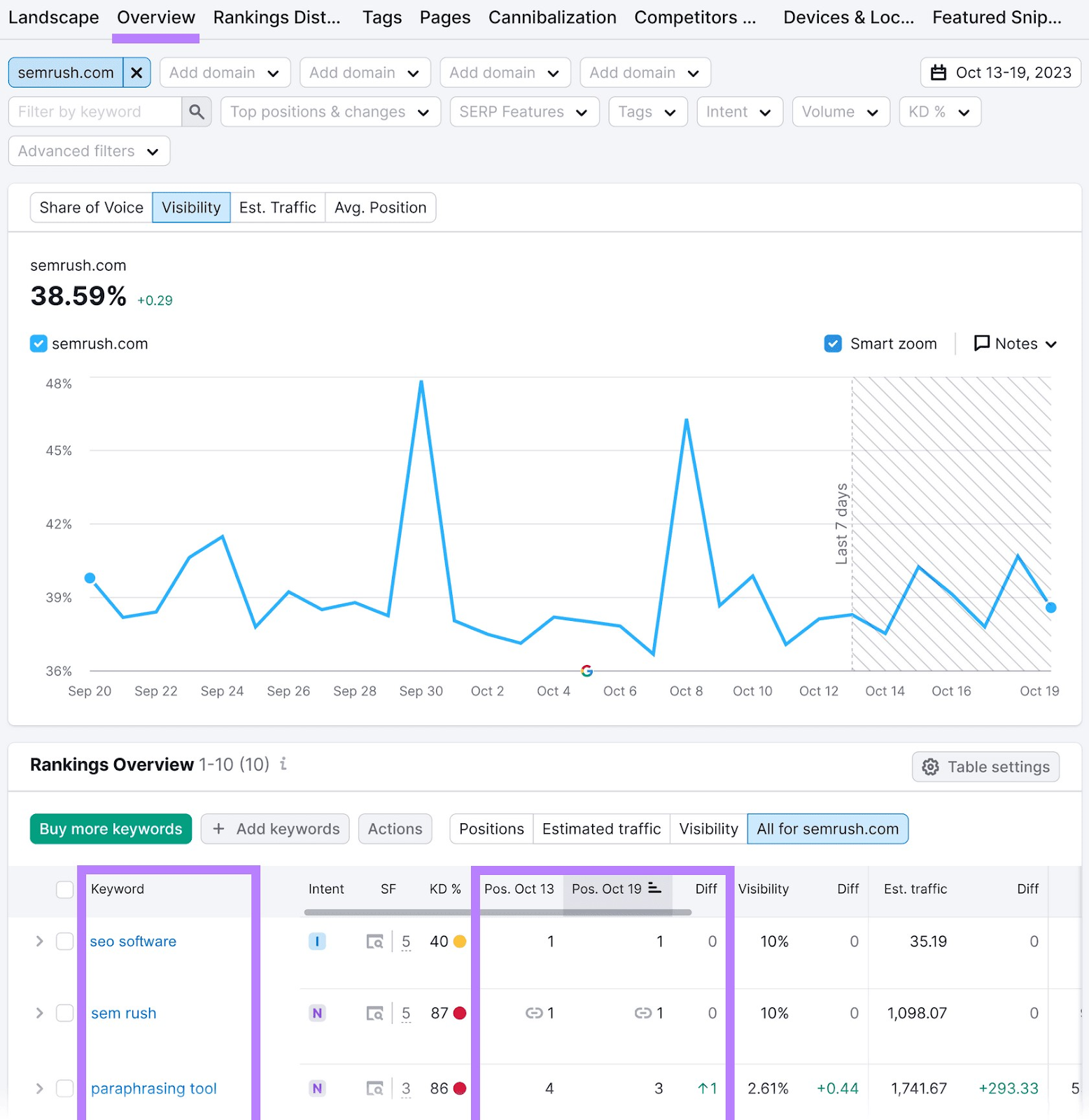Click the sort icon on Pos. Oct 19
The width and height of the screenshot is (1089, 1120).
pyautogui.click(x=654, y=888)
